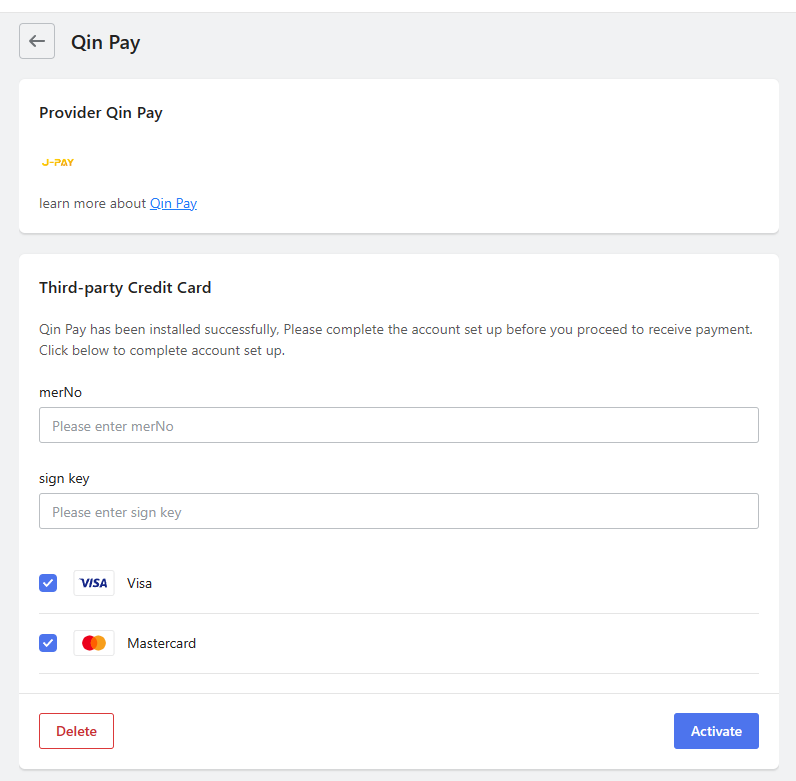
Task: Click the Provider Qin Pay heading
Action: (x=101, y=113)
